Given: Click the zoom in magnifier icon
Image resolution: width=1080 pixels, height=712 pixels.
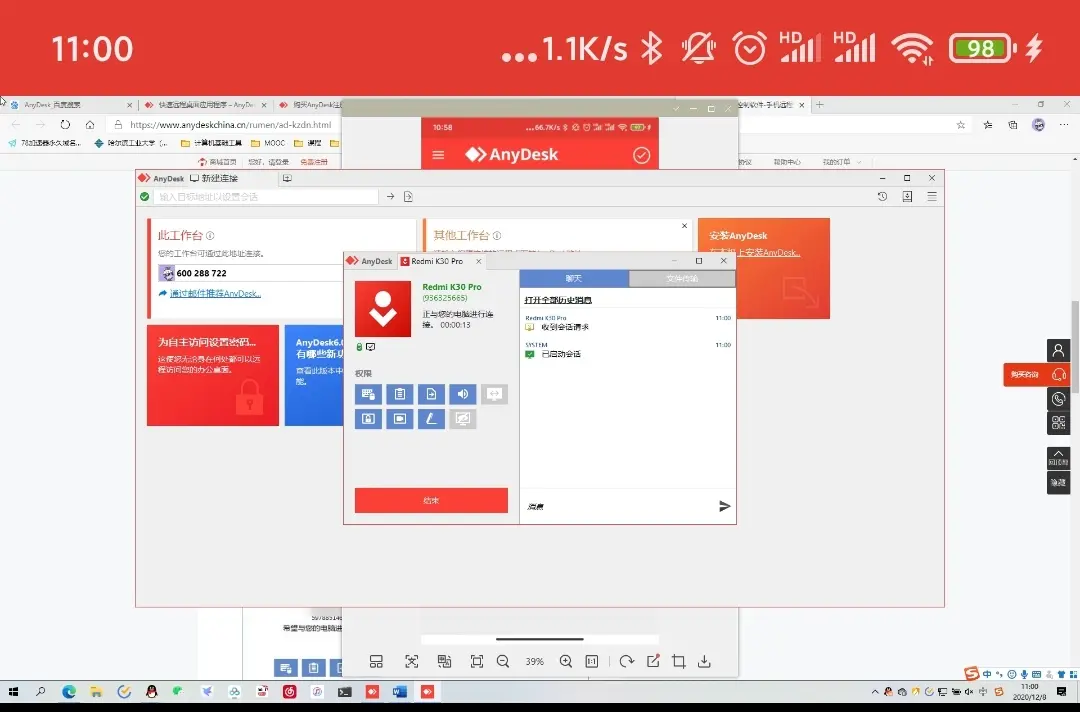Looking at the screenshot, I should pos(565,661).
